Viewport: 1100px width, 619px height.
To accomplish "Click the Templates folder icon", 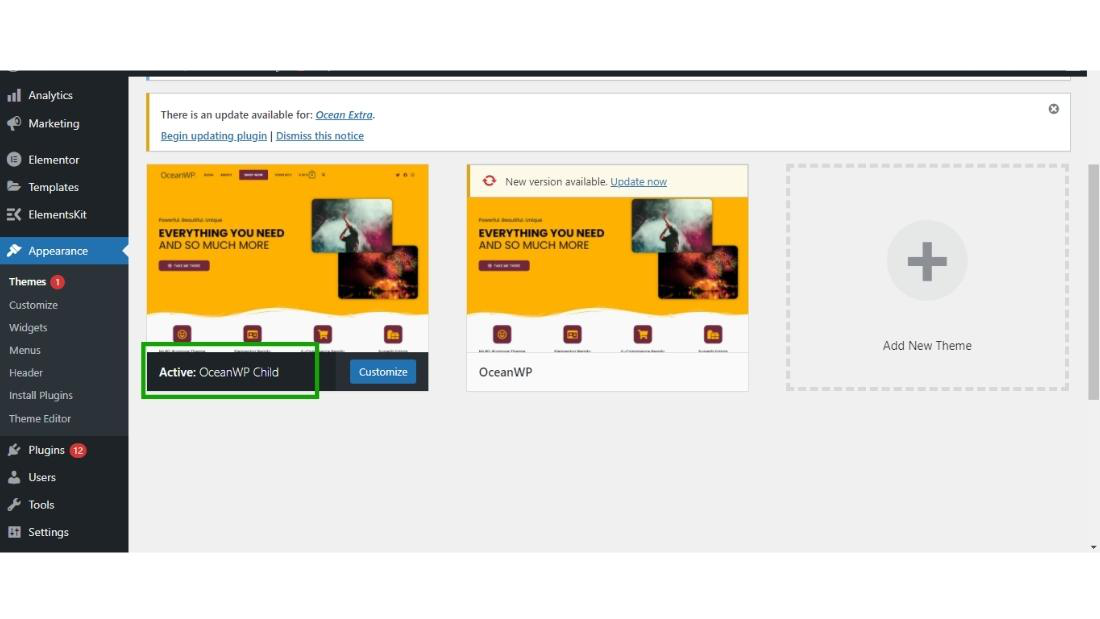I will coord(14,187).
